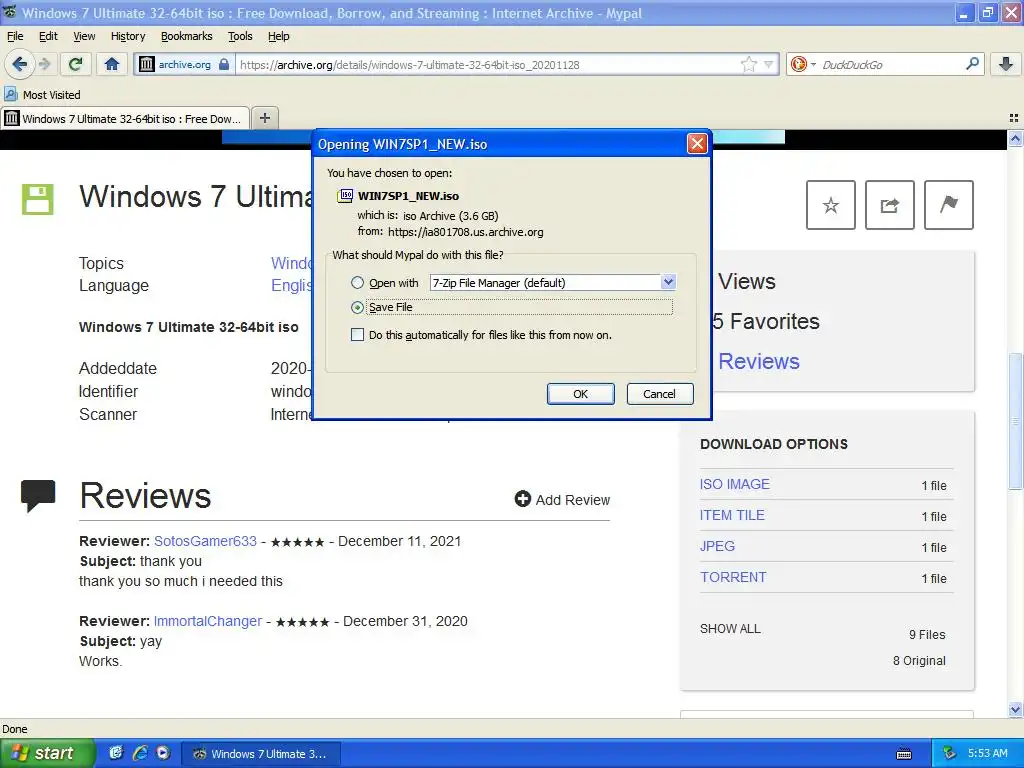1024x768 pixels.
Task: Click the 8 Original text
Action: click(919, 661)
